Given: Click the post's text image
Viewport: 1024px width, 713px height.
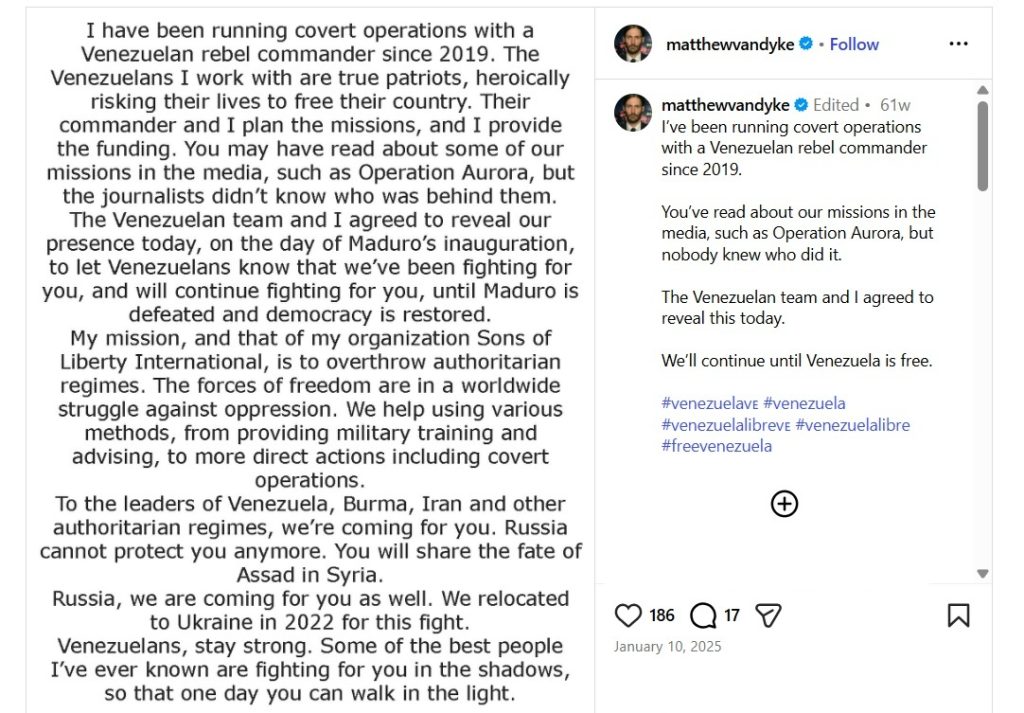Looking at the screenshot, I should 310,360.
